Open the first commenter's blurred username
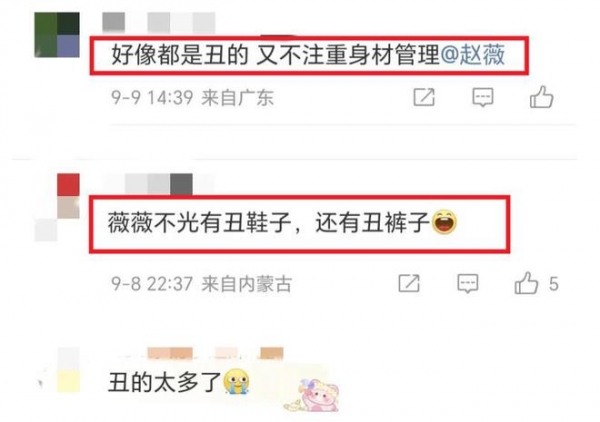 point(159,22)
